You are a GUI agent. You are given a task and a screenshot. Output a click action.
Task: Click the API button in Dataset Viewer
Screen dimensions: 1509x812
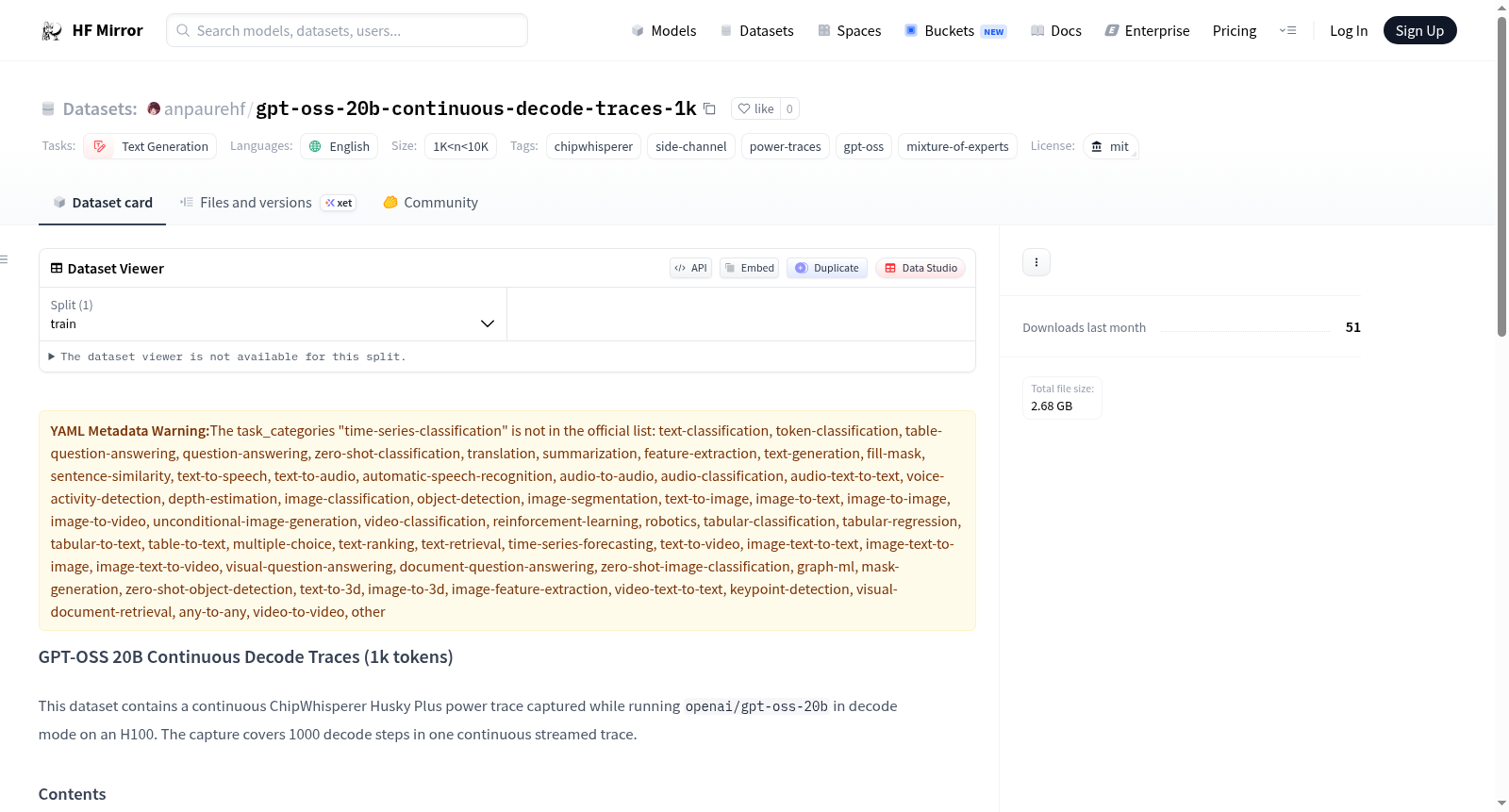(x=690, y=268)
